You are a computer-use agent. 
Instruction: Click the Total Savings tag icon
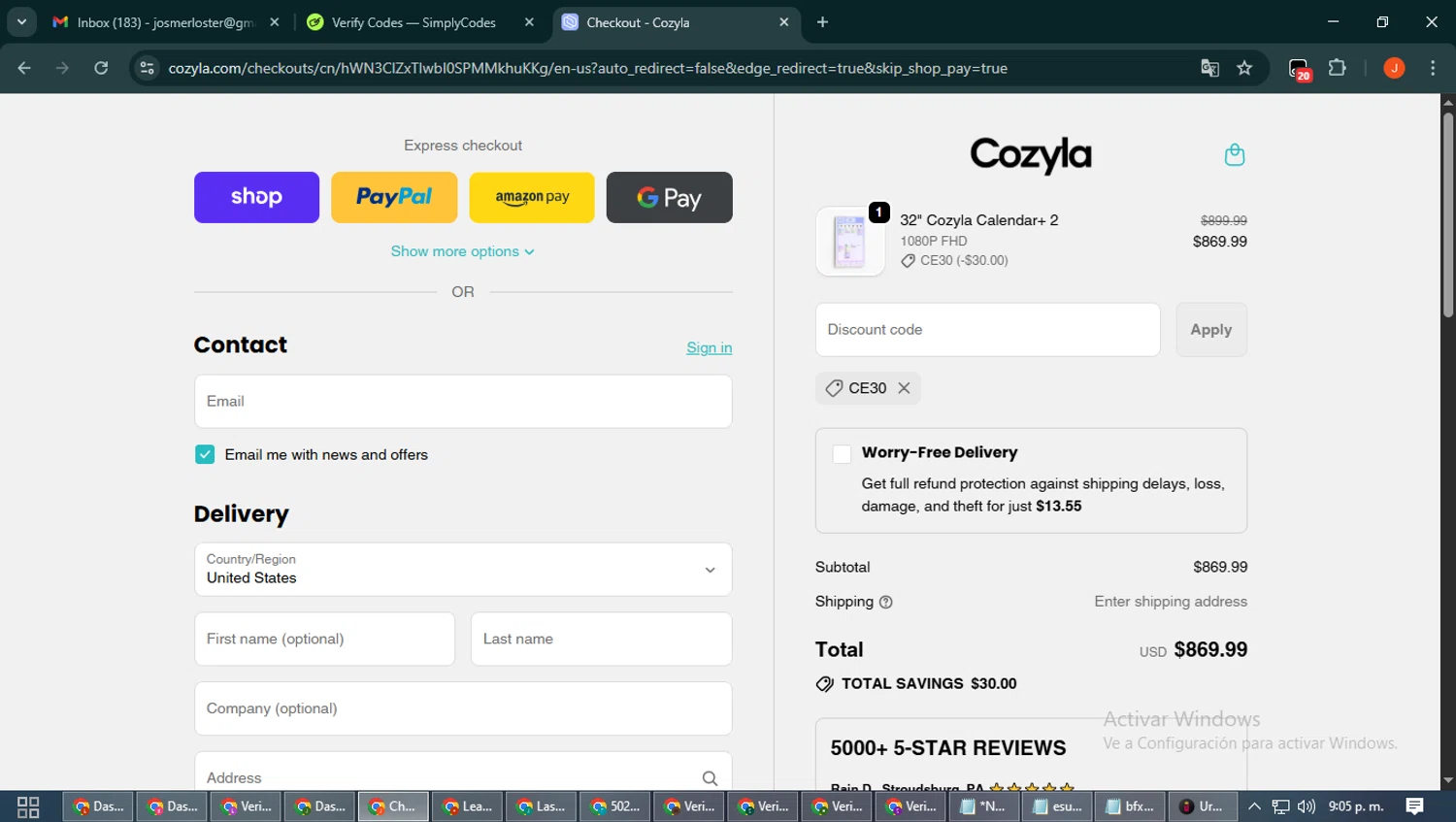(825, 684)
